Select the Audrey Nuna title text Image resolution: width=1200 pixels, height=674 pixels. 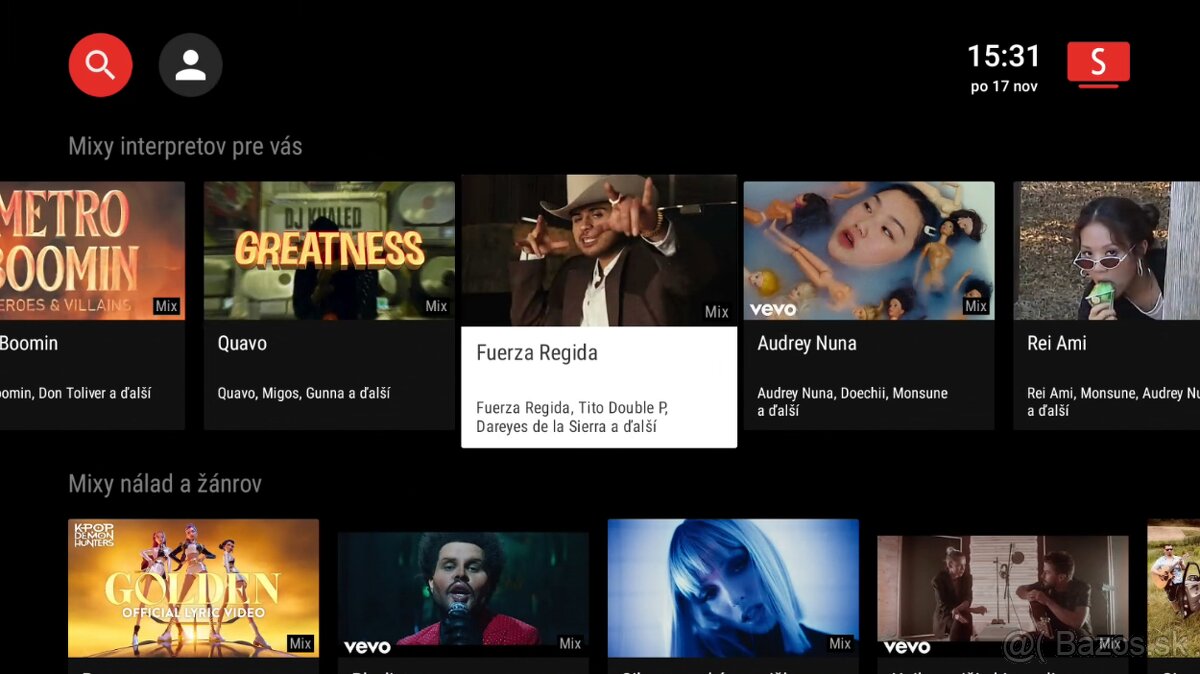[807, 343]
